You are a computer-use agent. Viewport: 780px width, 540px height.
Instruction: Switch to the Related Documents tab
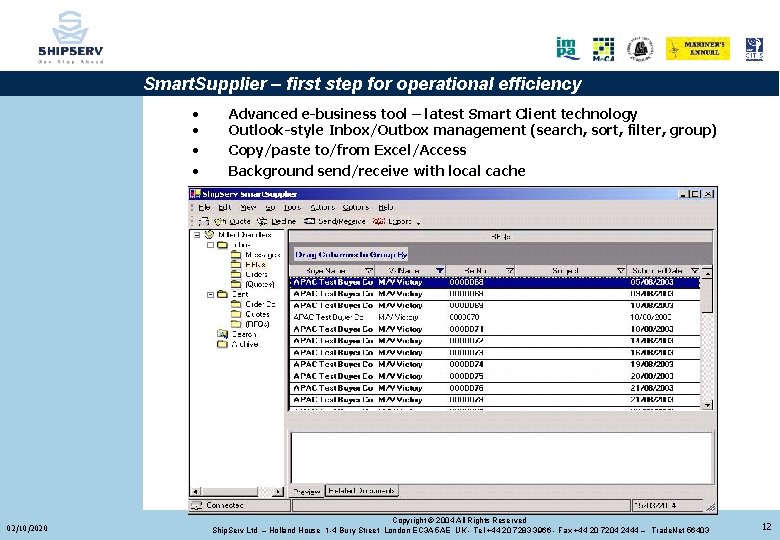[362, 491]
